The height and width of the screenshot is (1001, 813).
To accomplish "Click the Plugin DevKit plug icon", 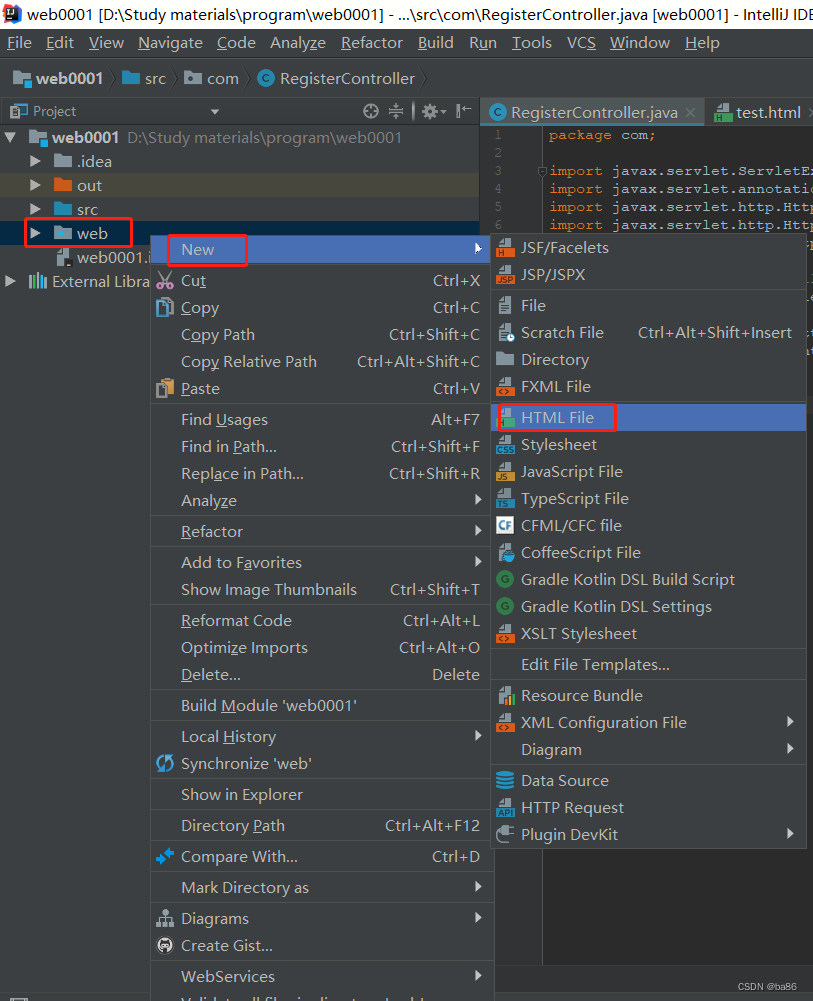I will (x=505, y=834).
